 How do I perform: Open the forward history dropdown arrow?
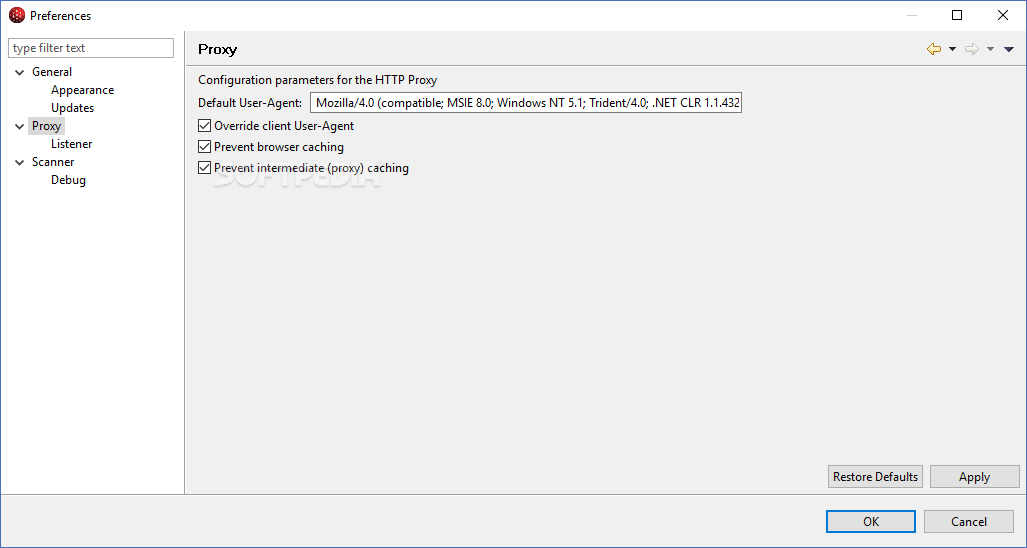coord(990,49)
